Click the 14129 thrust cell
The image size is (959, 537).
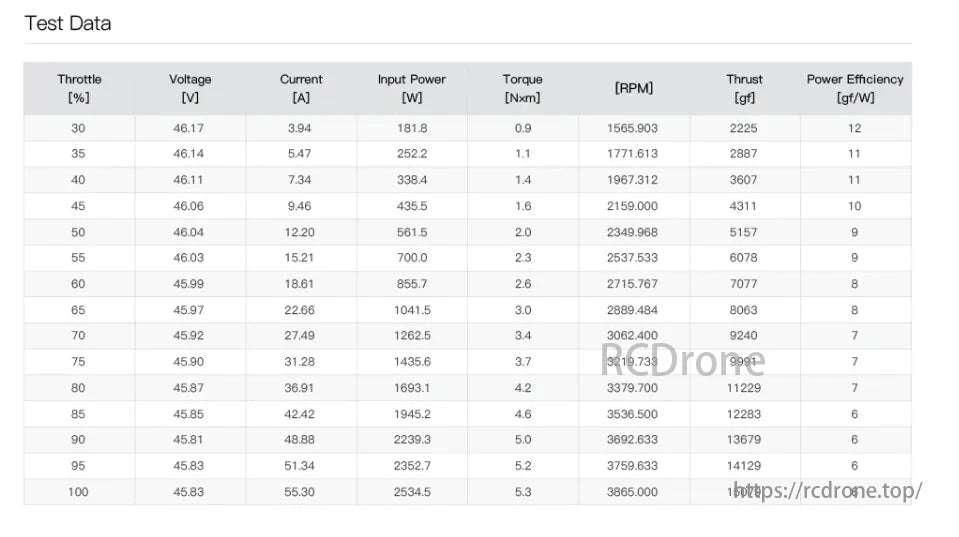[x=743, y=466]
